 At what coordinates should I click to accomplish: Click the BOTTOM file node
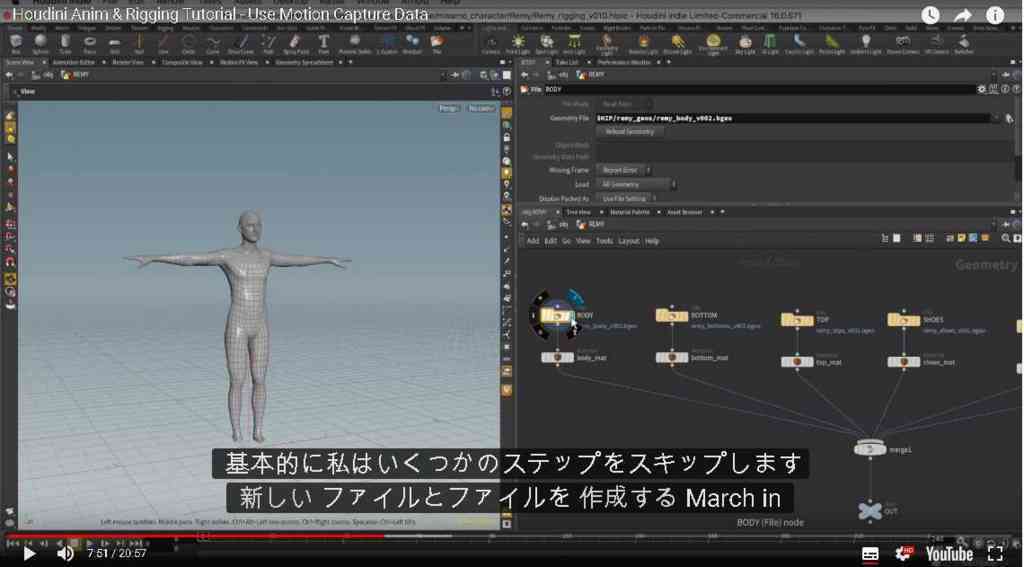(x=672, y=316)
